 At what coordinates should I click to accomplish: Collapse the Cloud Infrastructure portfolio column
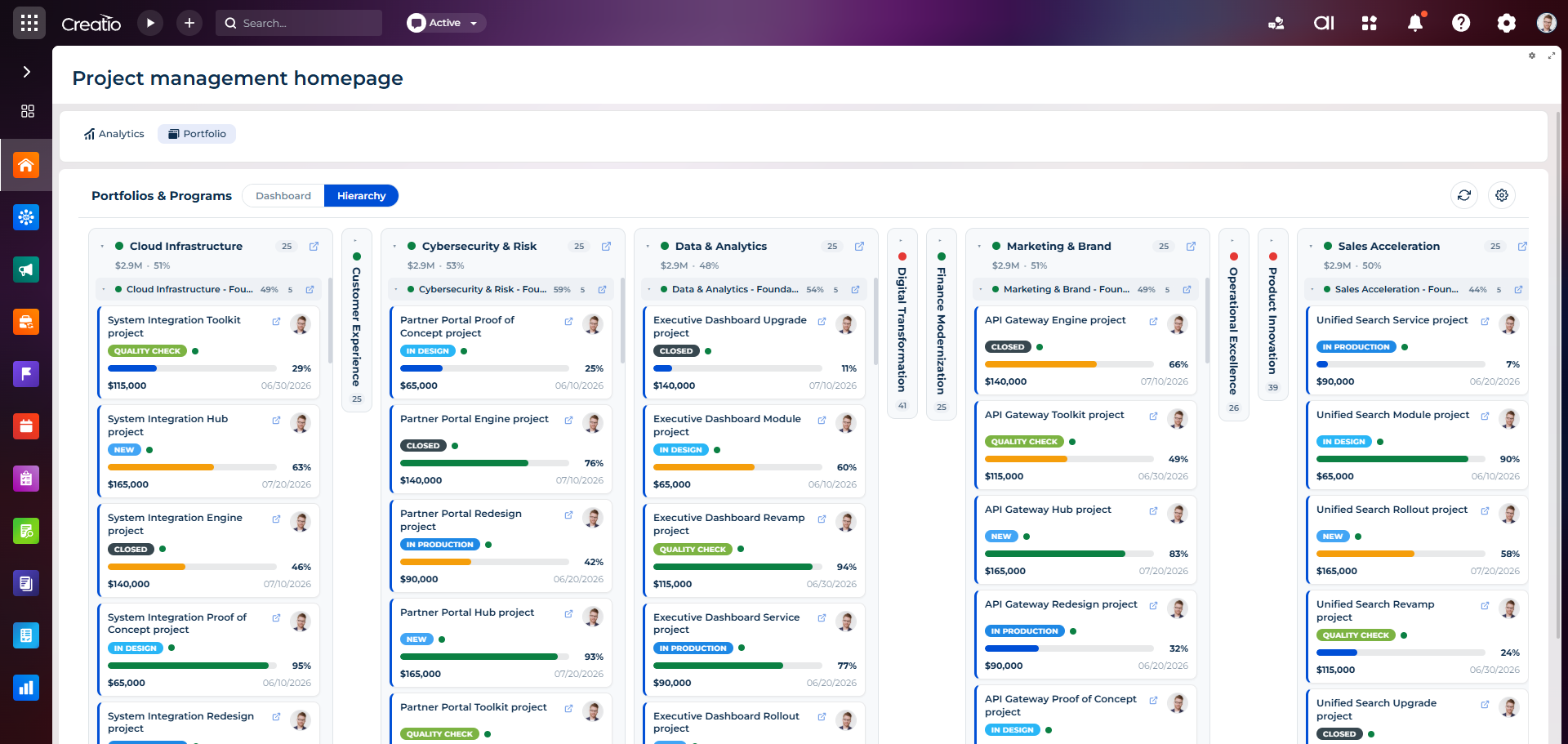[102, 246]
